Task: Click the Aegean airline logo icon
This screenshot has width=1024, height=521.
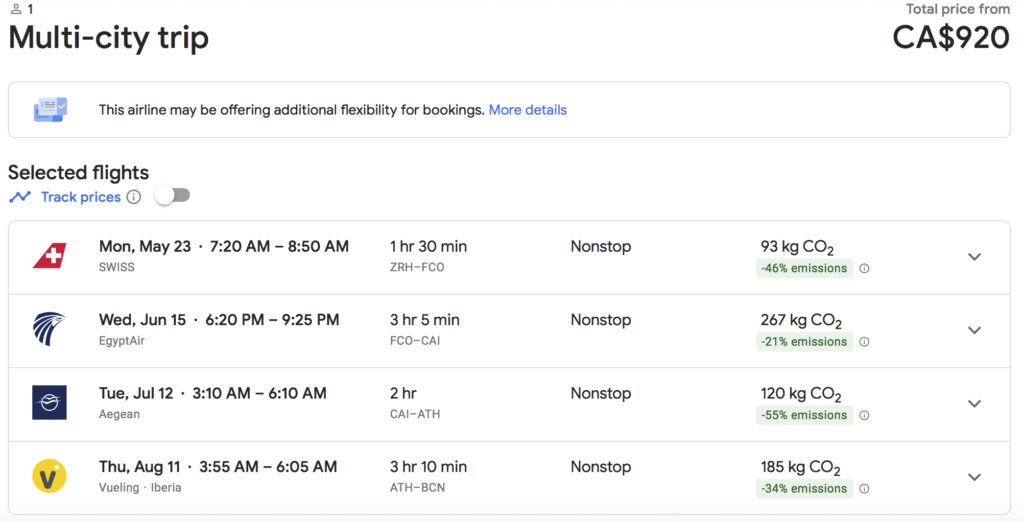Action: coord(49,403)
